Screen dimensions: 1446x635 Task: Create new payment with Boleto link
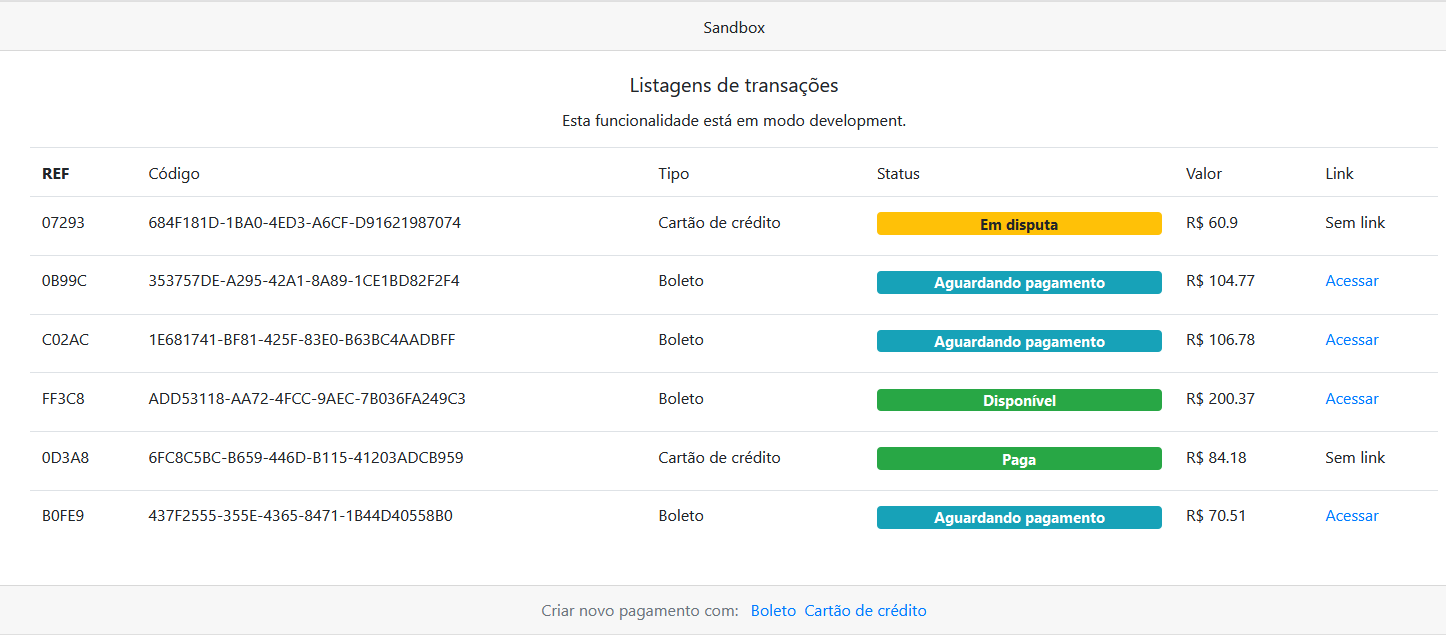pyautogui.click(x=773, y=611)
